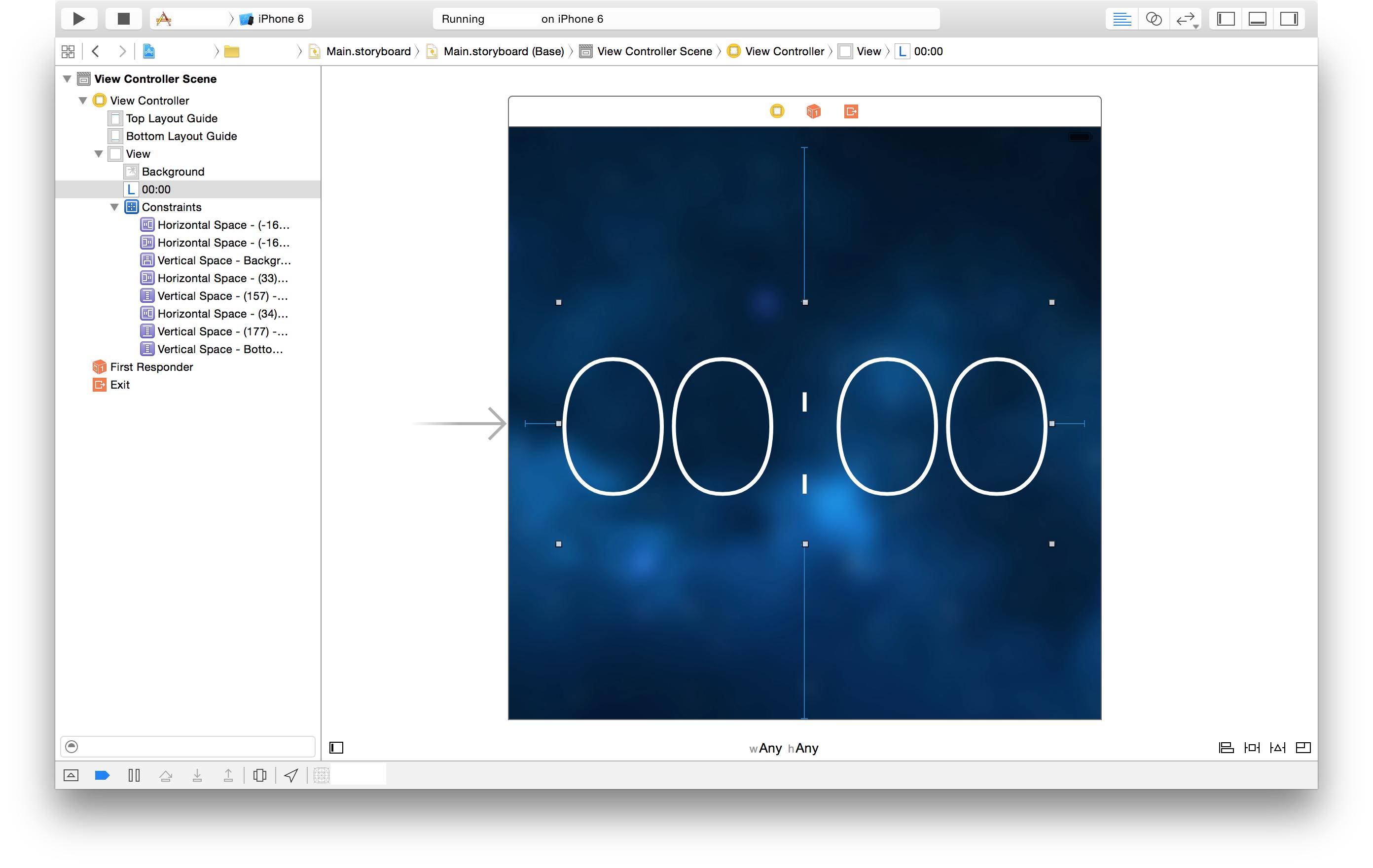Collapse the View item in outline
This screenshot has width=1373, height=868.
[99, 154]
